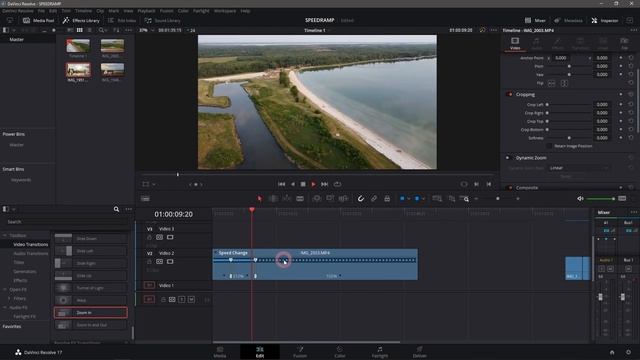The width and height of the screenshot is (640, 360).
Task: Toggle Loop playback icon
Action: point(338,184)
